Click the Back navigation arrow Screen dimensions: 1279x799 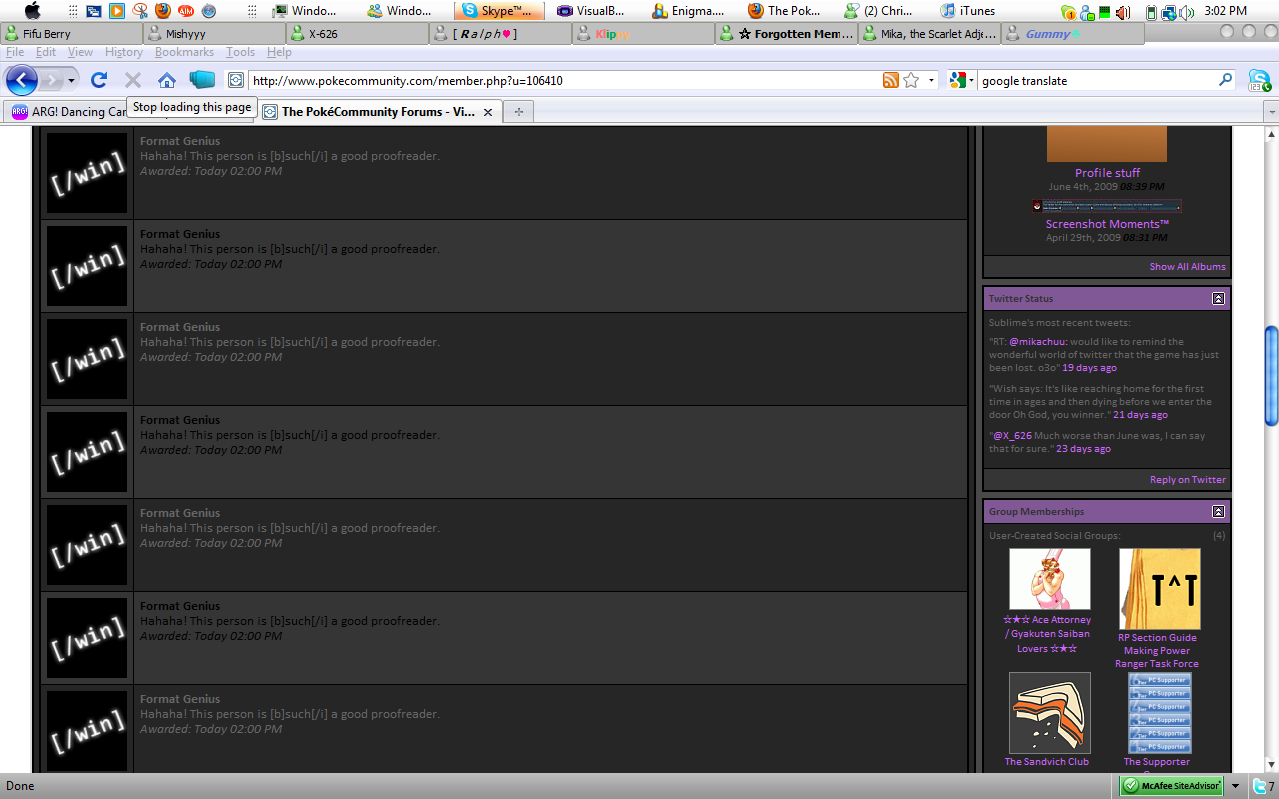point(22,80)
